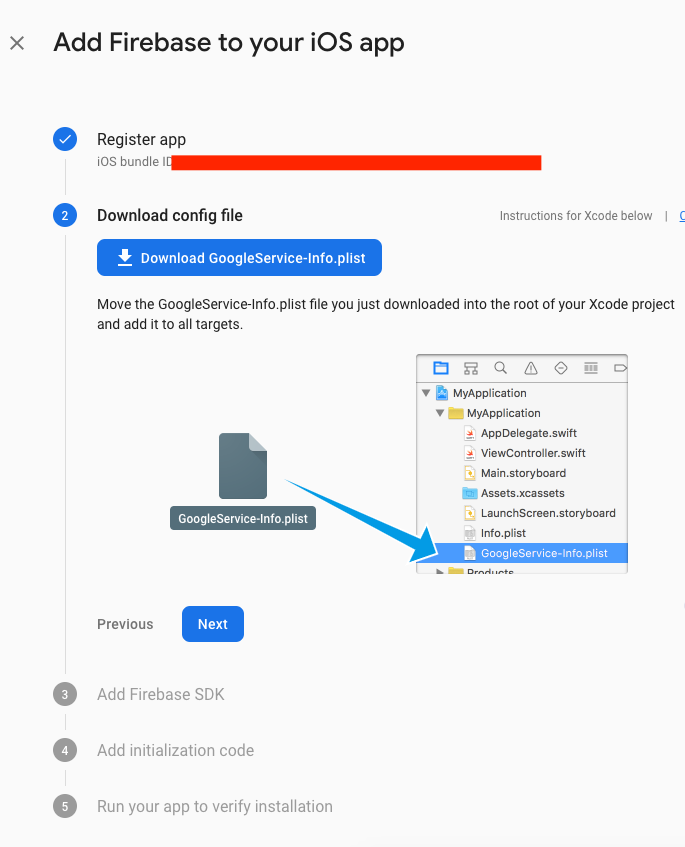Select the Xcode breakpoint navigator icon
This screenshot has height=847, width=685.
pos(620,368)
